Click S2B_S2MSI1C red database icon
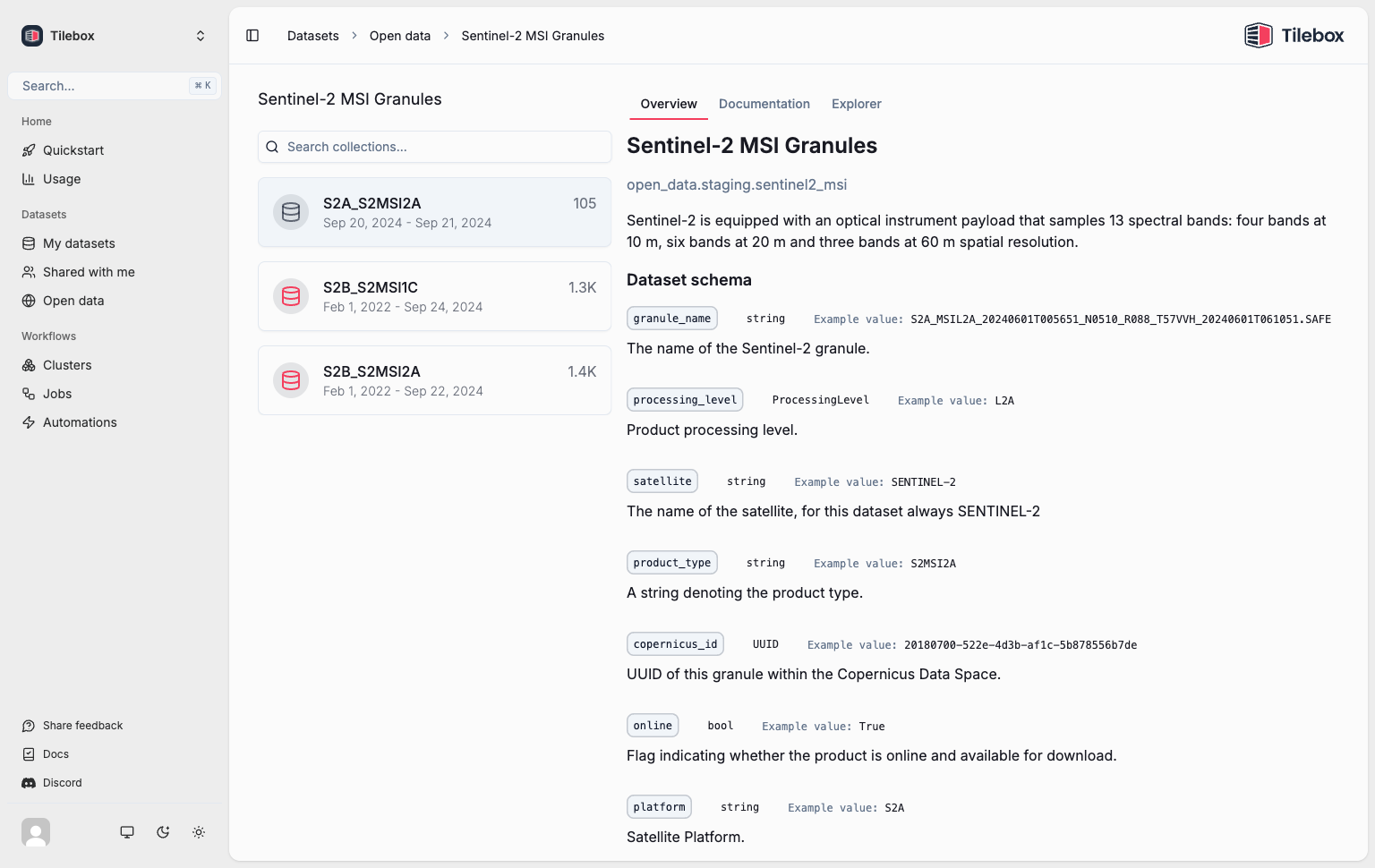The width and height of the screenshot is (1375, 868). 291,296
